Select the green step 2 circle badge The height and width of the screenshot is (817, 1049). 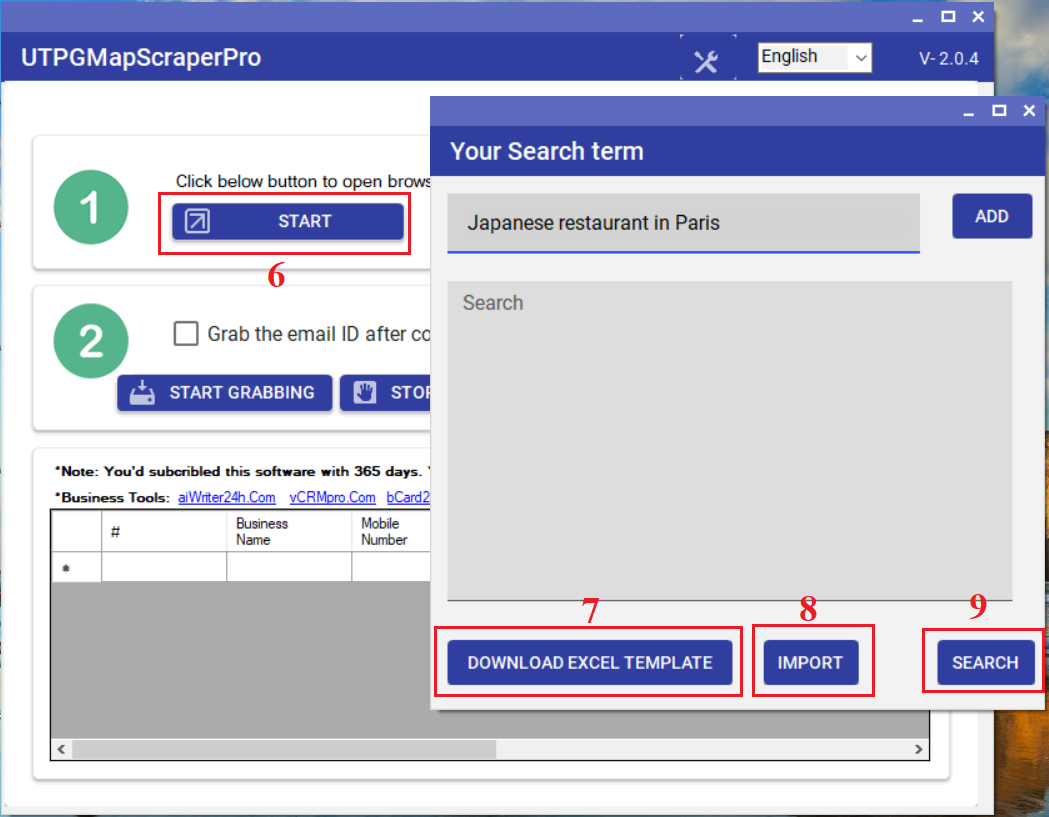click(91, 340)
